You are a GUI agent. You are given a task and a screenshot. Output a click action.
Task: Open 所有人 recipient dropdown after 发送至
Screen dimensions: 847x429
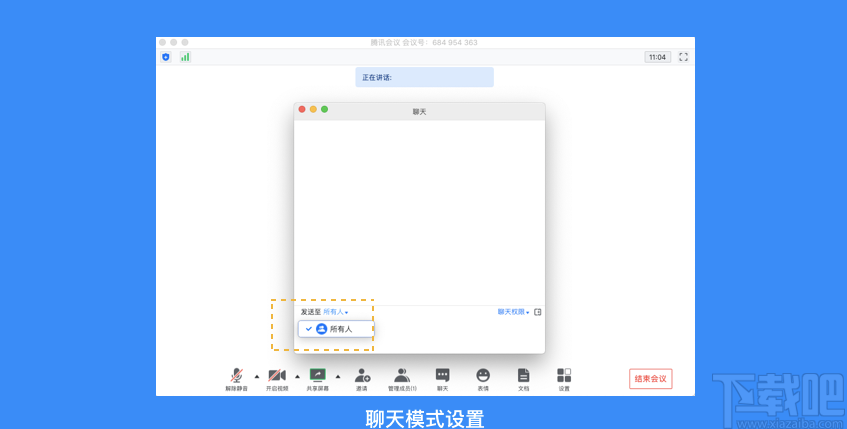pyautogui.click(x=335, y=312)
